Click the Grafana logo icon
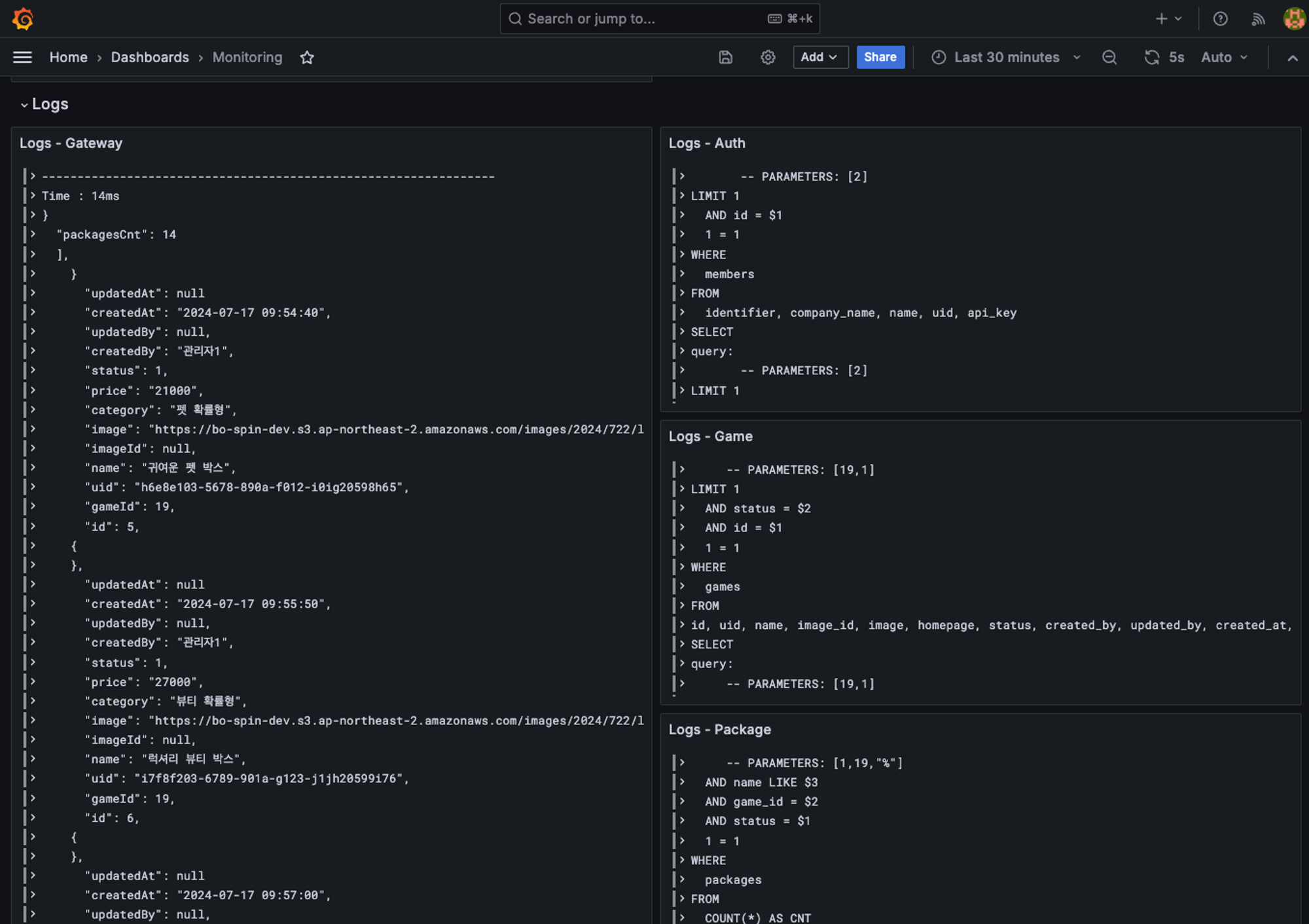This screenshot has height=924, width=1309. tap(23, 18)
